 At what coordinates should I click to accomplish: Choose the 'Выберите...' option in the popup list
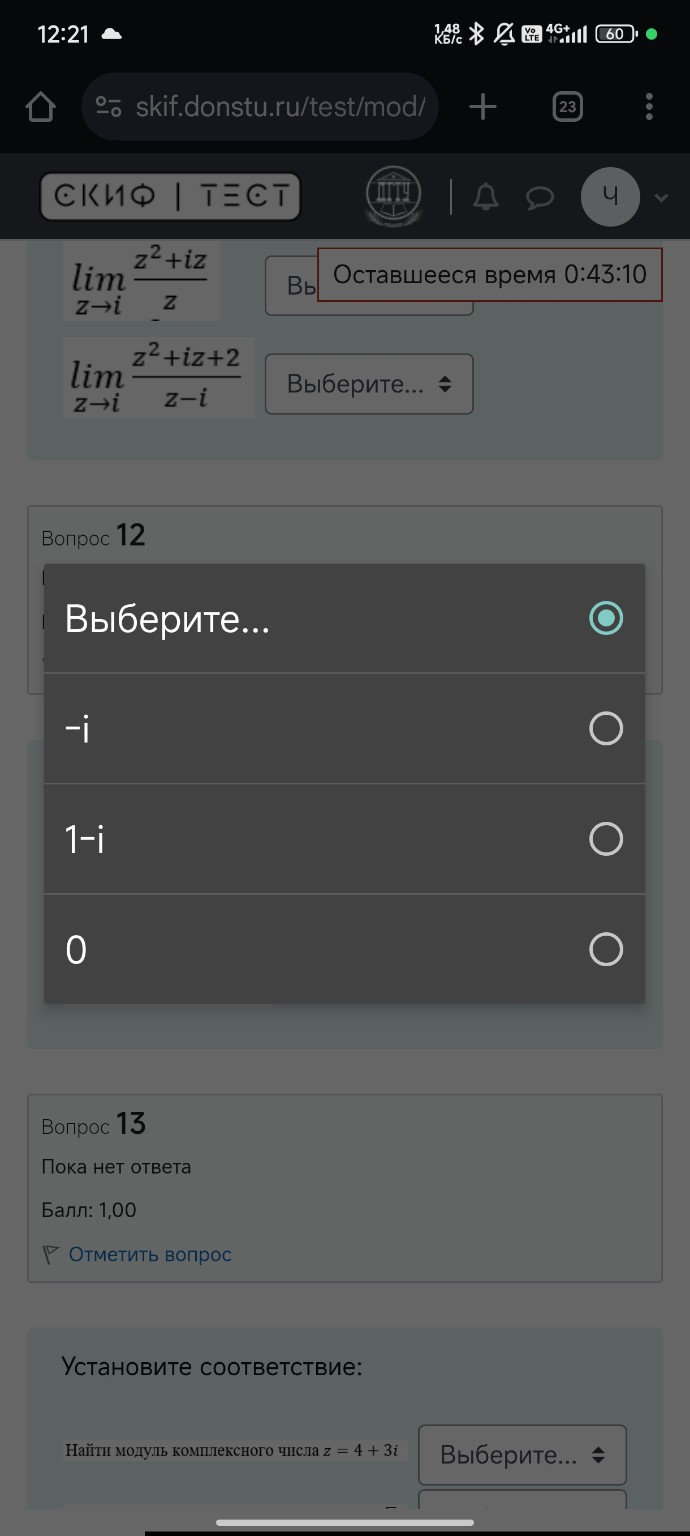point(168,619)
